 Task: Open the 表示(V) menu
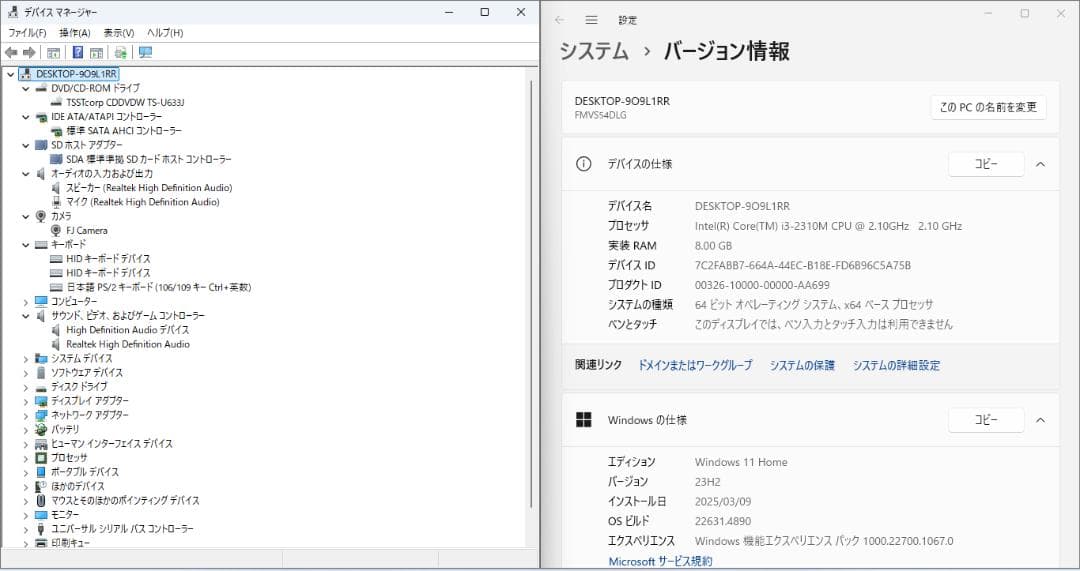pos(118,32)
